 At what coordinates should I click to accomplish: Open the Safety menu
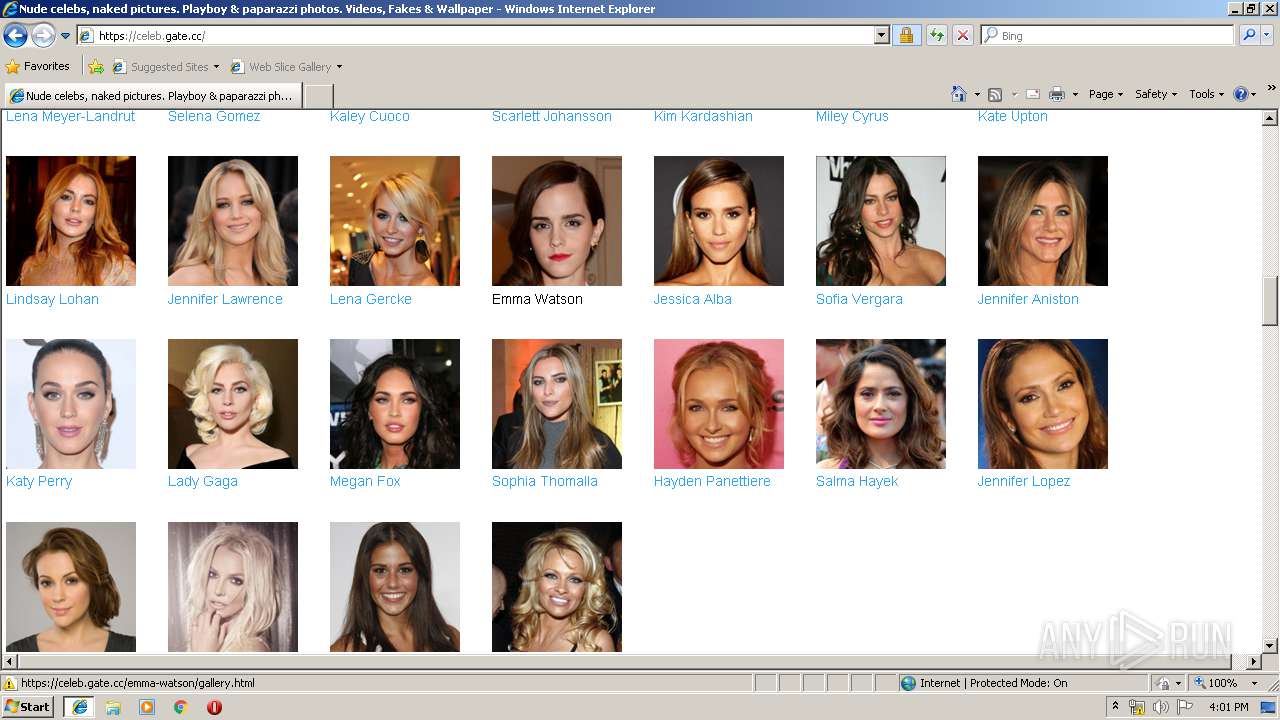click(1156, 94)
